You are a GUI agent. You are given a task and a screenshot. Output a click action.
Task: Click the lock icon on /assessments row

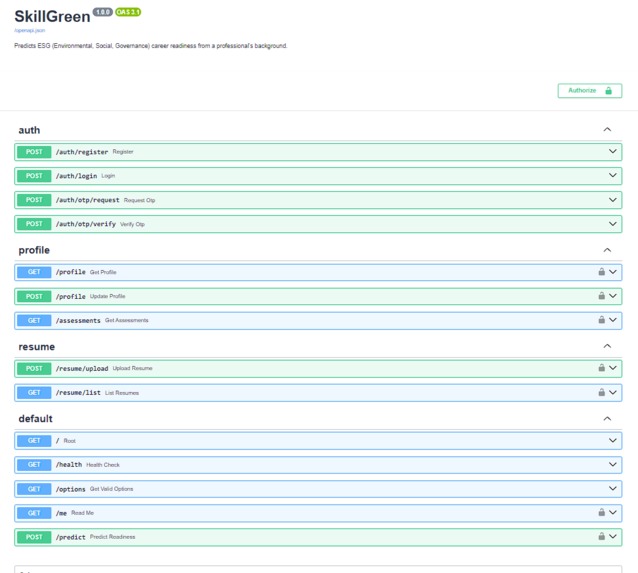[601, 319]
